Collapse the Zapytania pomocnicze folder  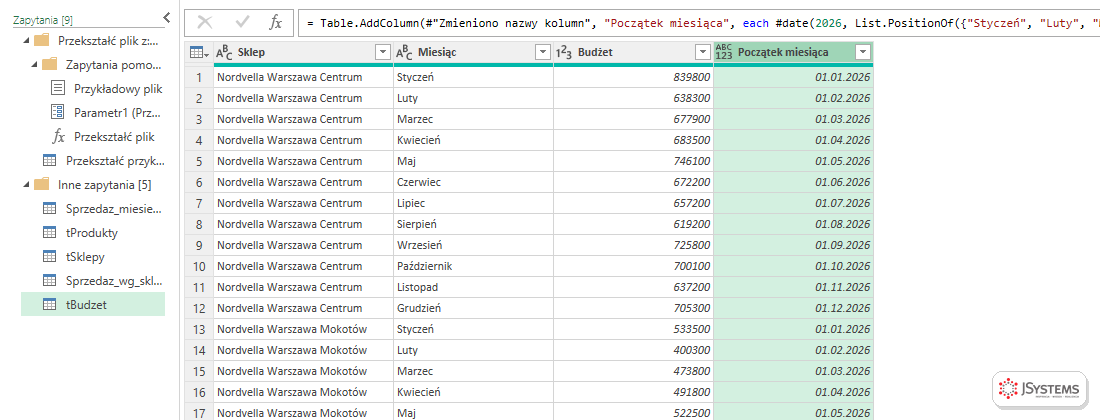34,65
